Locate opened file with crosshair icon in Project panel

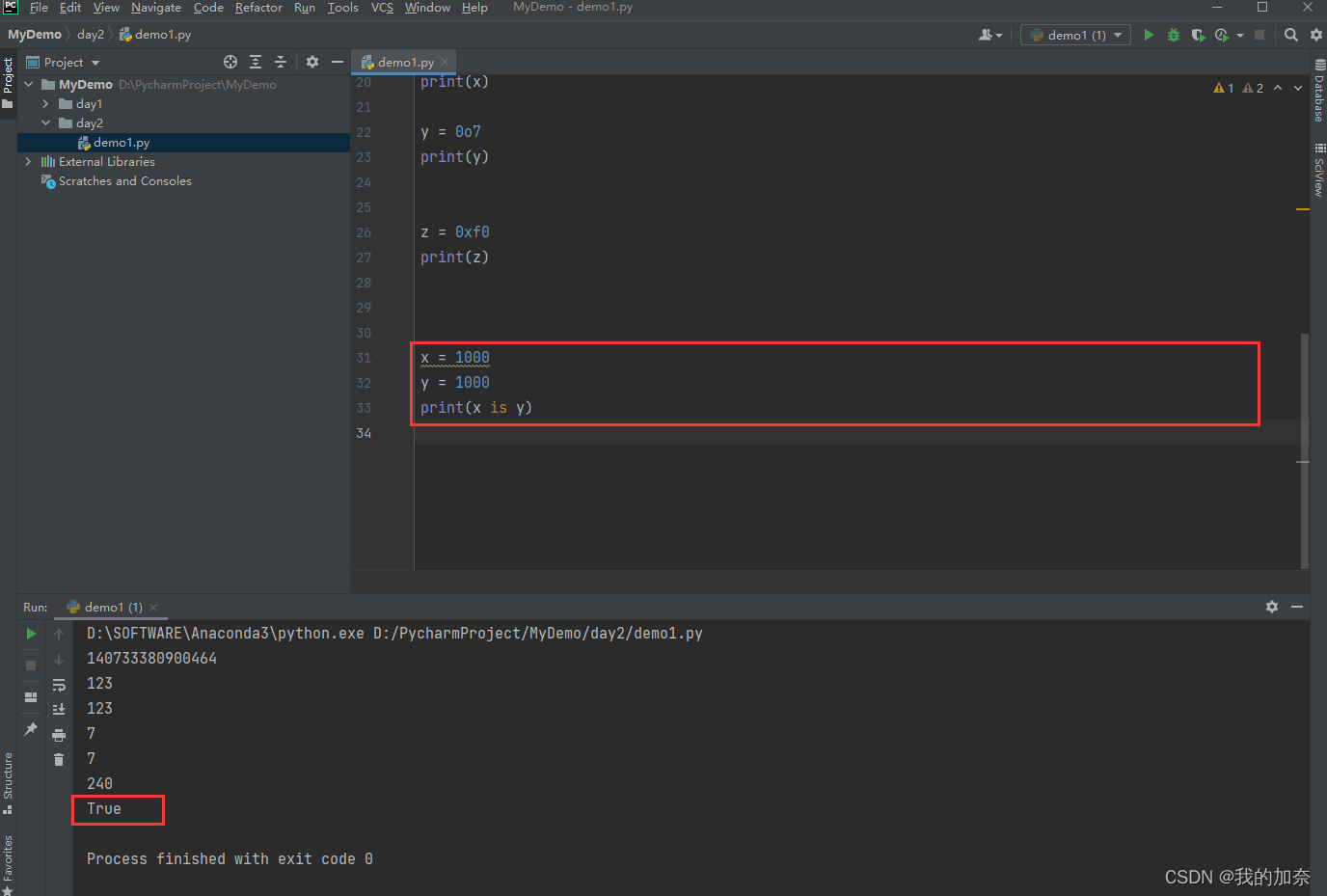pos(230,62)
